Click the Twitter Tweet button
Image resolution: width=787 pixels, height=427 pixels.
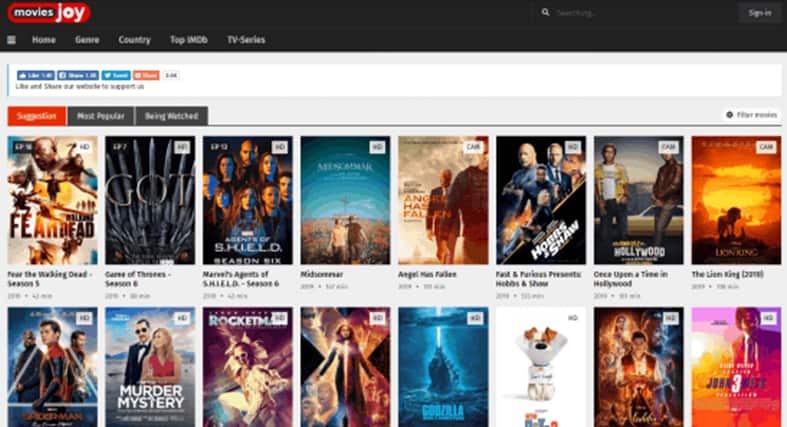(116, 75)
